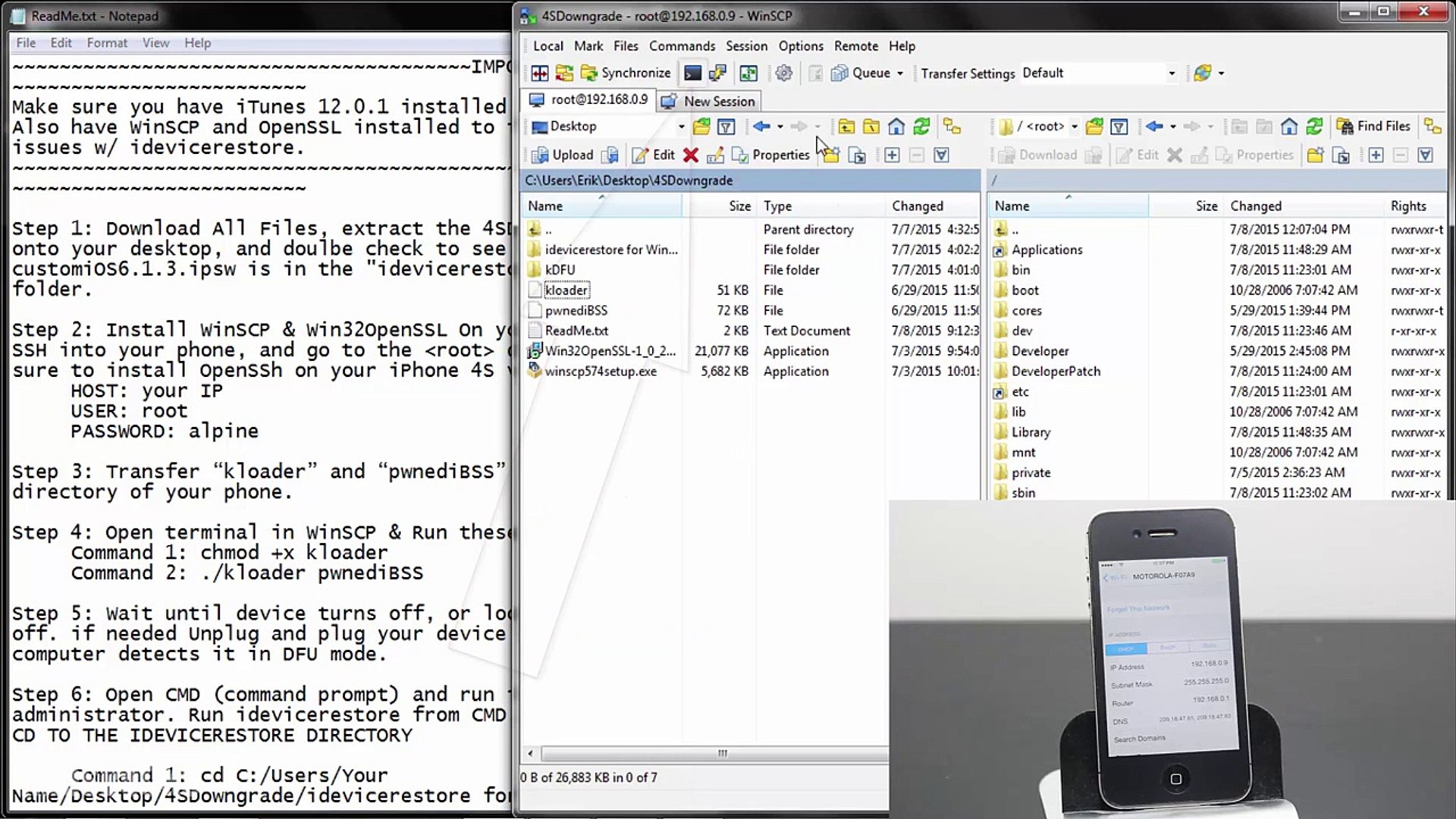The image size is (1456, 819).
Task: Click the local panel filter icon
Action: [x=726, y=127]
